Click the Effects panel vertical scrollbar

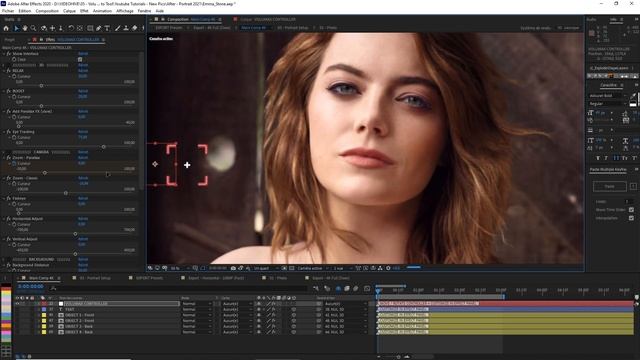142,120
